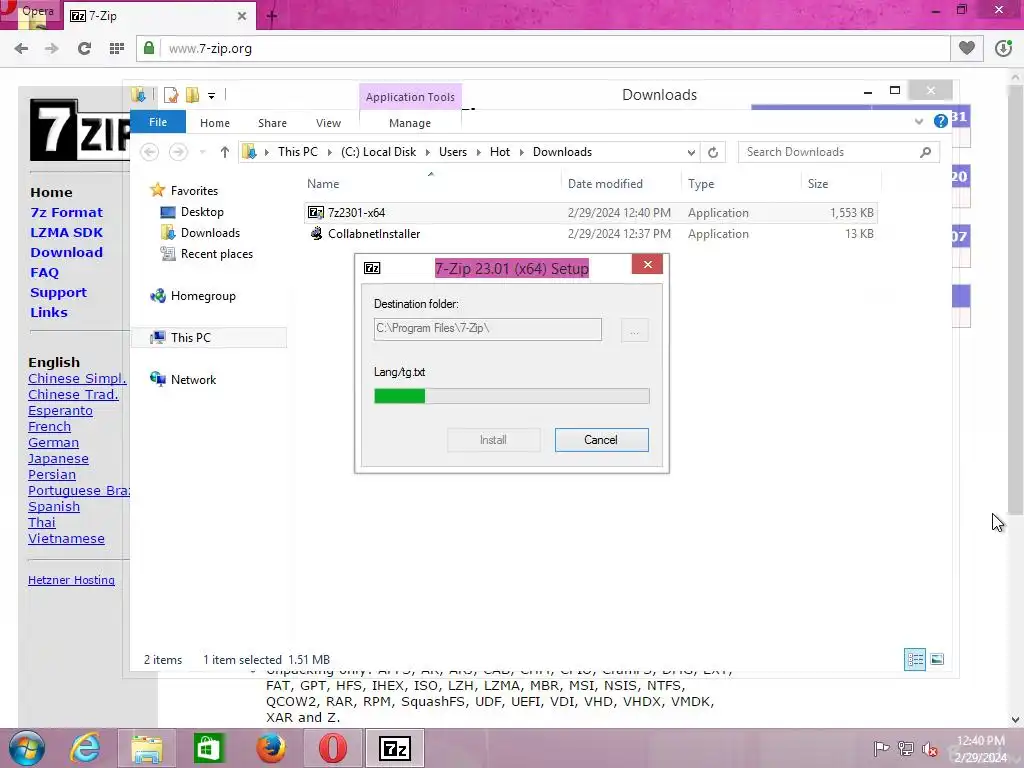Open the View ribbon tab

click(328, 123)
